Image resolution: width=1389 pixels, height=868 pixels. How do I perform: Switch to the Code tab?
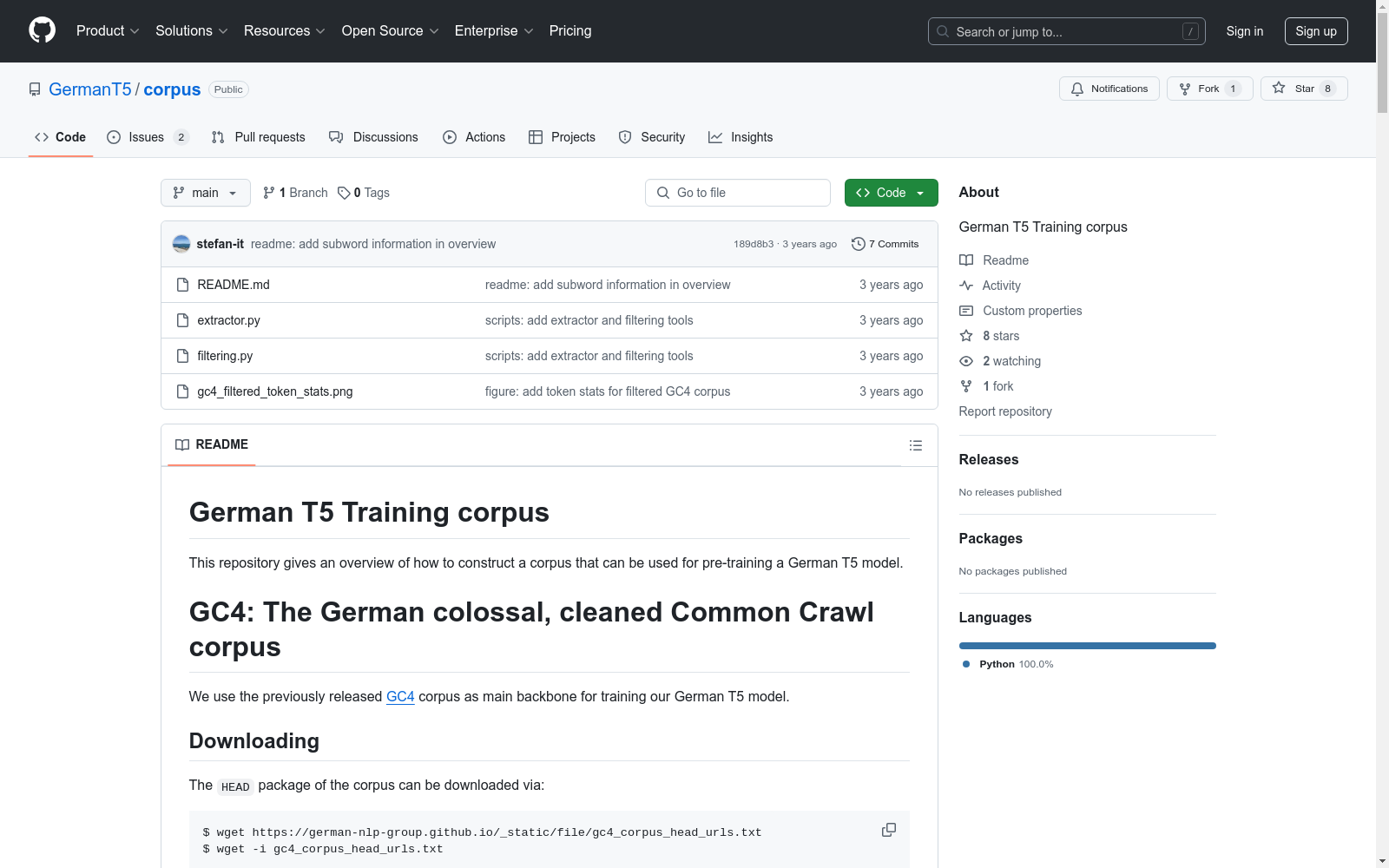pyautogui.click(x=61, y=137)
